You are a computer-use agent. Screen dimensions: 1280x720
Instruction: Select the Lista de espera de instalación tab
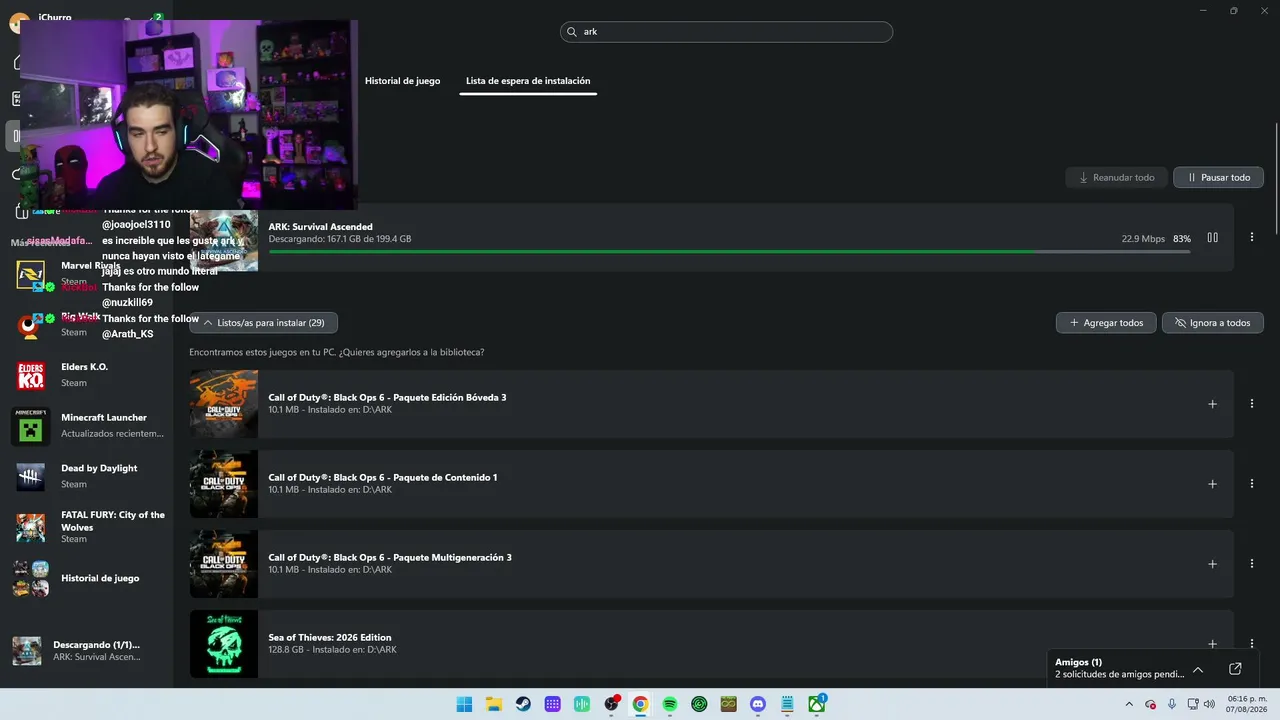pyautogui.click(x=528, y=81)
